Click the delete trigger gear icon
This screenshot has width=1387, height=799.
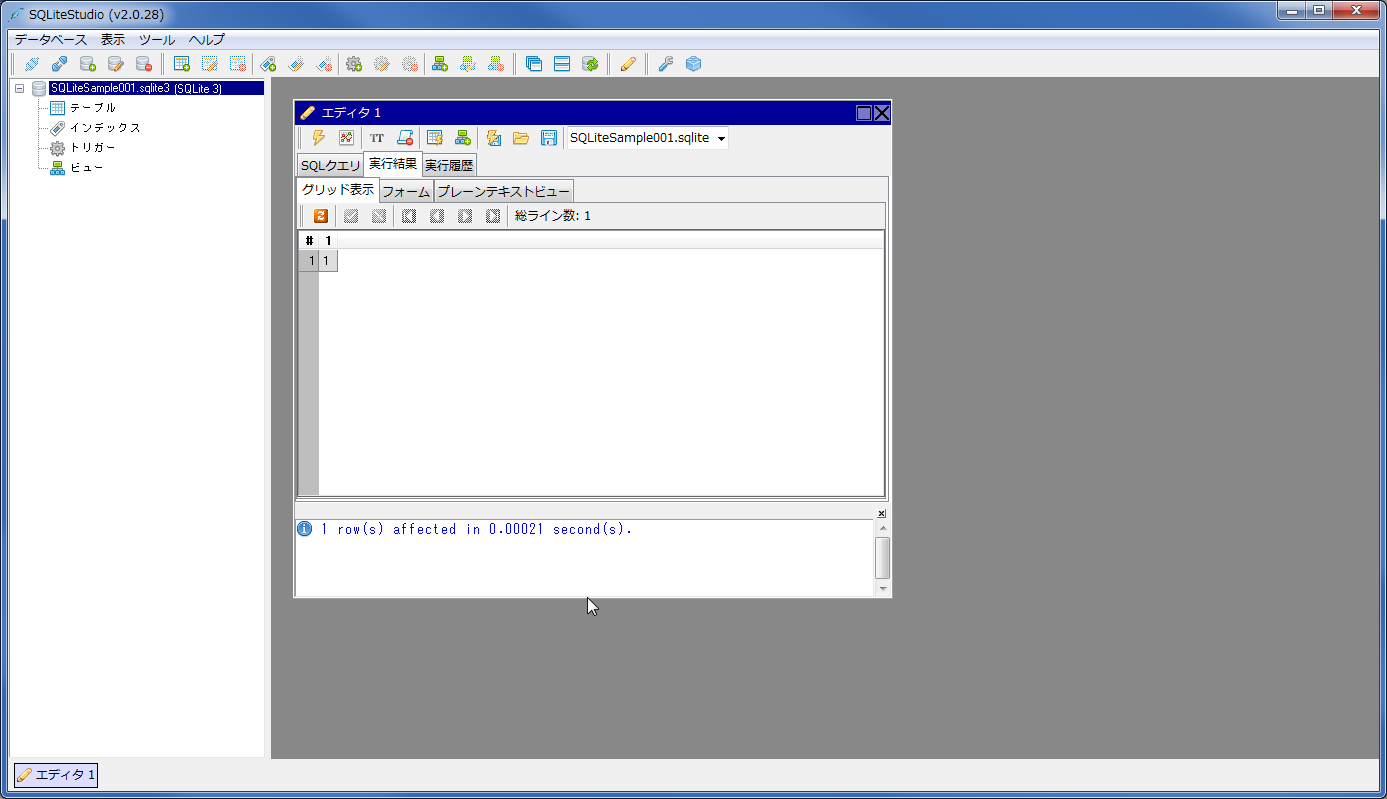pos(409,64)
